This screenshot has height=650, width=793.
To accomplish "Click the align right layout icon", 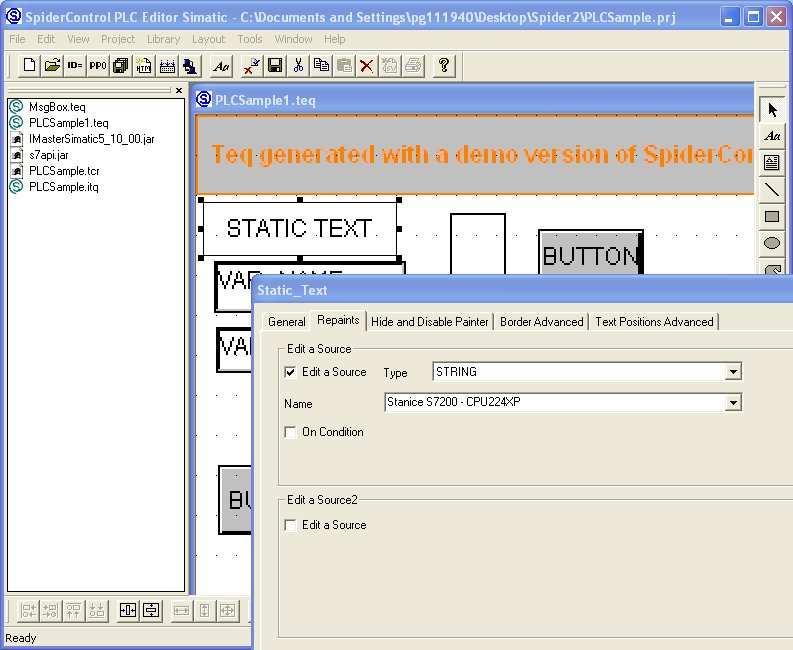I will pos(51,611).
